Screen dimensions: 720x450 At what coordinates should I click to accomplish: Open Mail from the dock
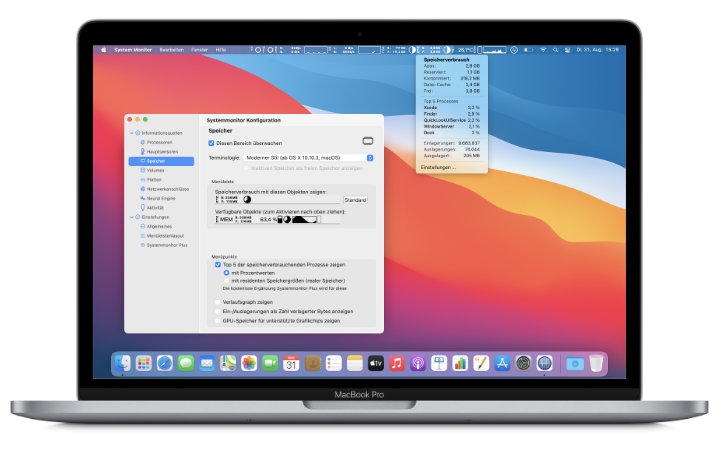click(207, 364)
